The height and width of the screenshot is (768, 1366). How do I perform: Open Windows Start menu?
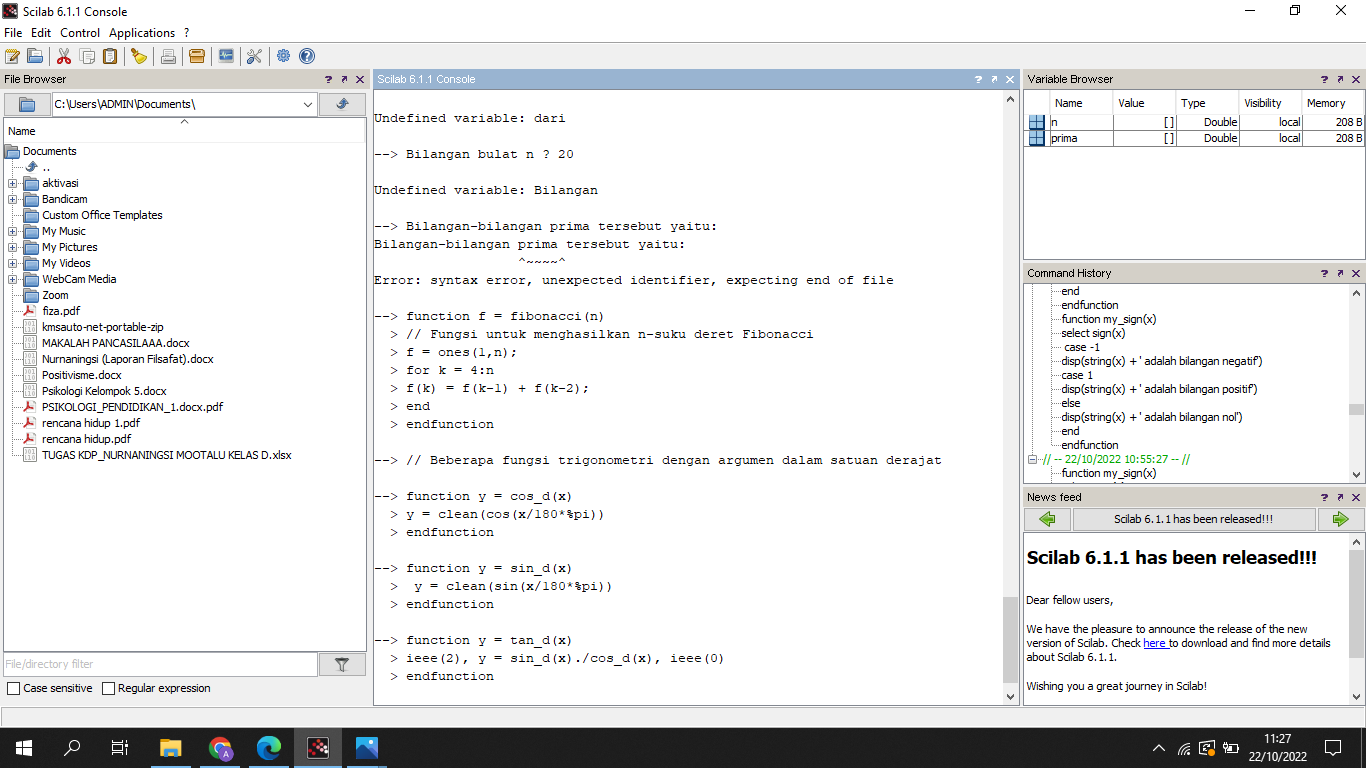point(24,748)
